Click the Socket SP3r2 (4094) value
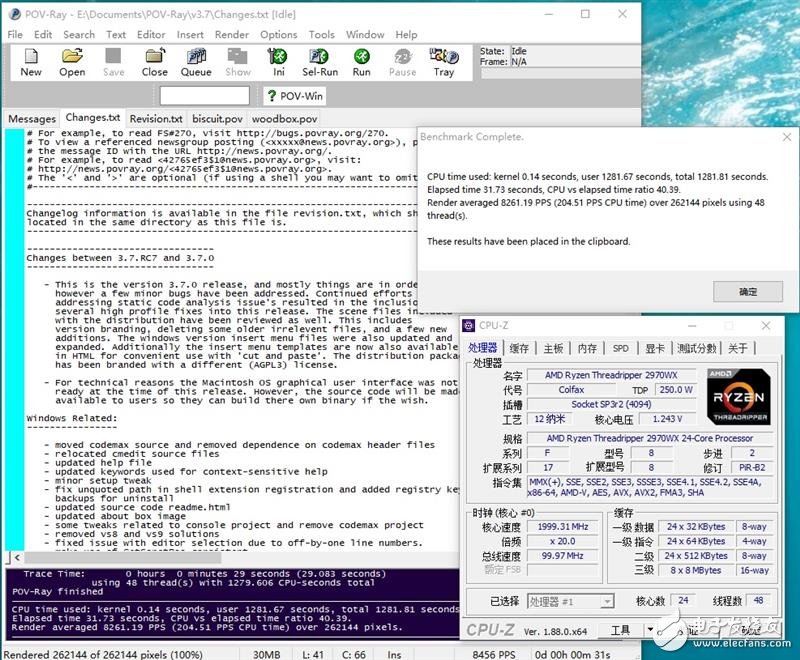The width and height of the screenshot is (800, 660). click(611, 404)
